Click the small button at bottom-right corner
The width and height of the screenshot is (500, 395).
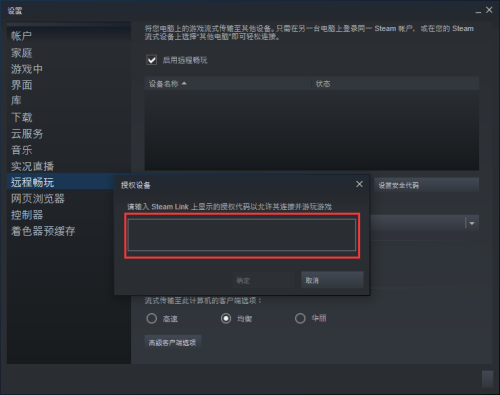pos(487,379)
